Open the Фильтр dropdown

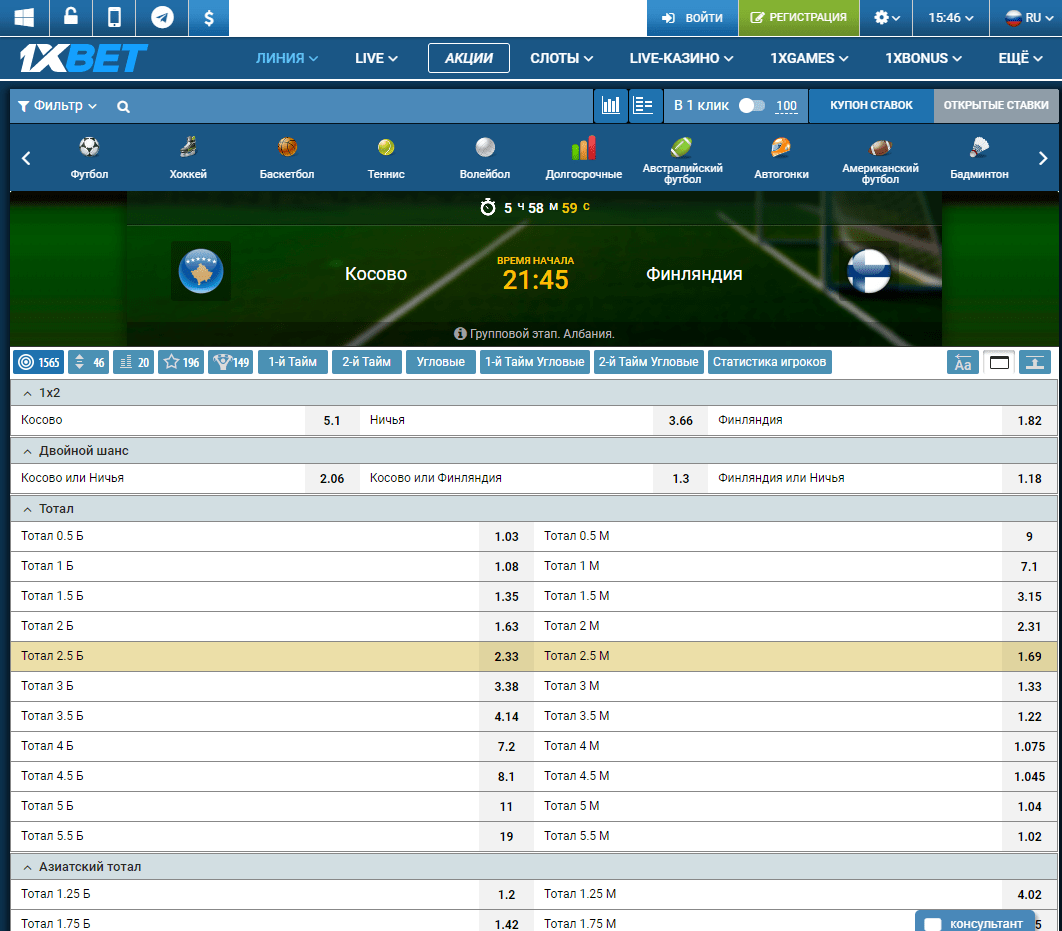click(x=58, y=106)
